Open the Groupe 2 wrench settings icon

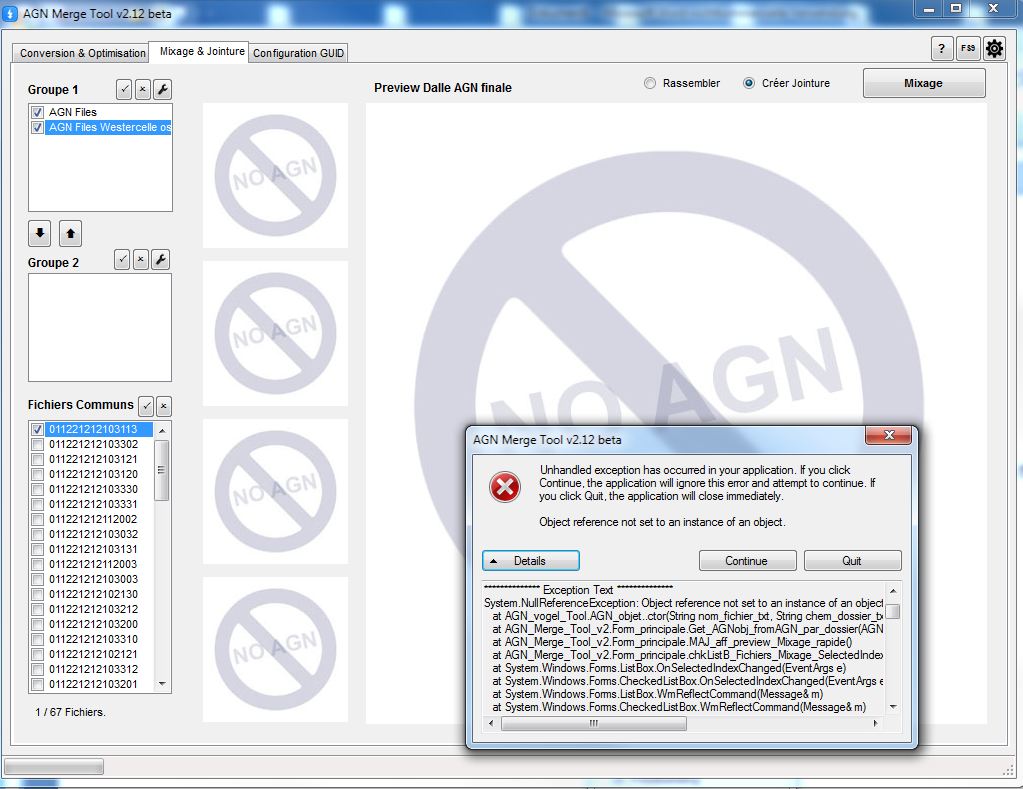(160, 260)
